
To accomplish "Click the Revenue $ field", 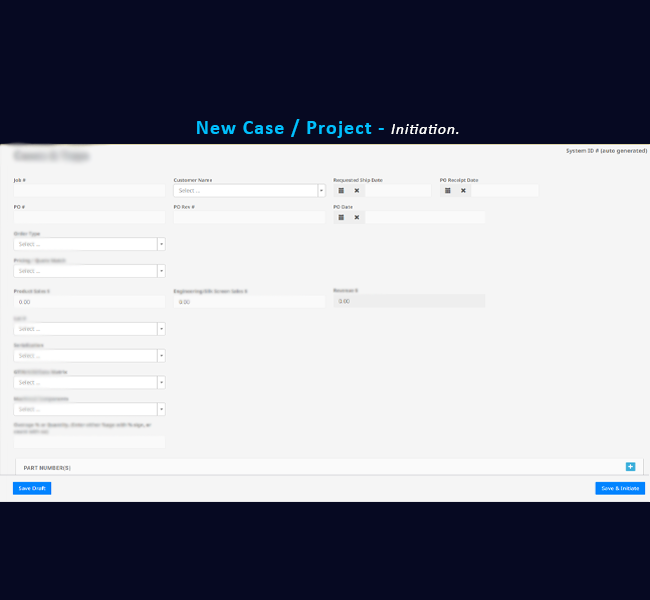I will [408, 301].
